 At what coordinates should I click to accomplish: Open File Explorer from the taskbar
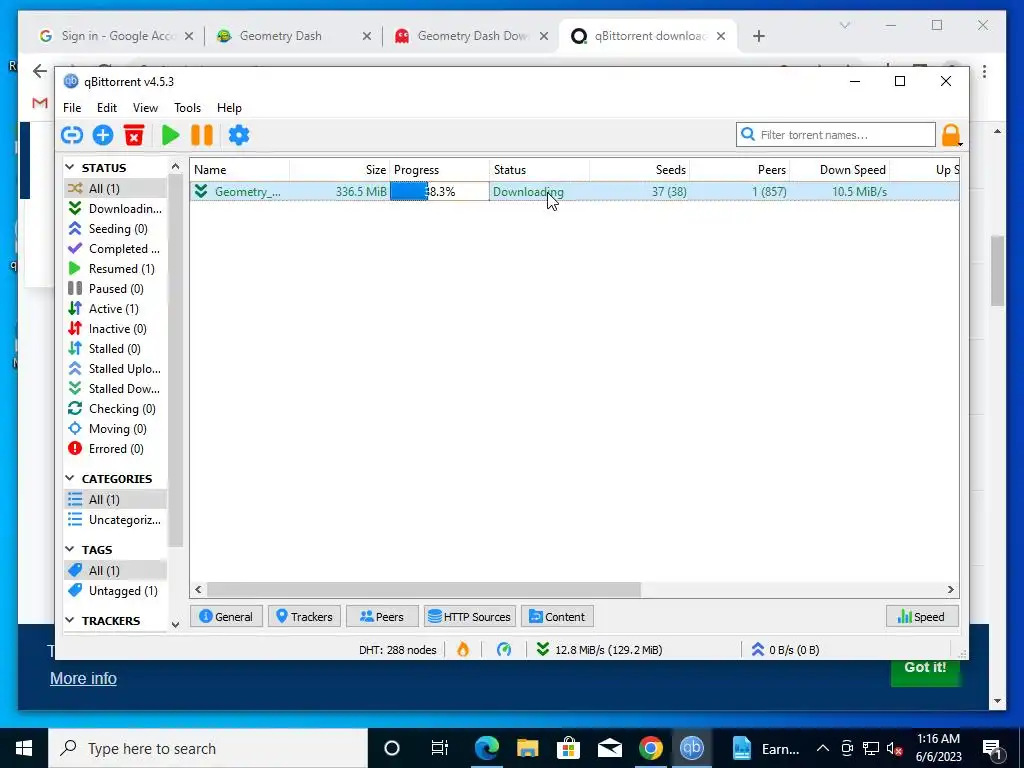coord(527,748)
